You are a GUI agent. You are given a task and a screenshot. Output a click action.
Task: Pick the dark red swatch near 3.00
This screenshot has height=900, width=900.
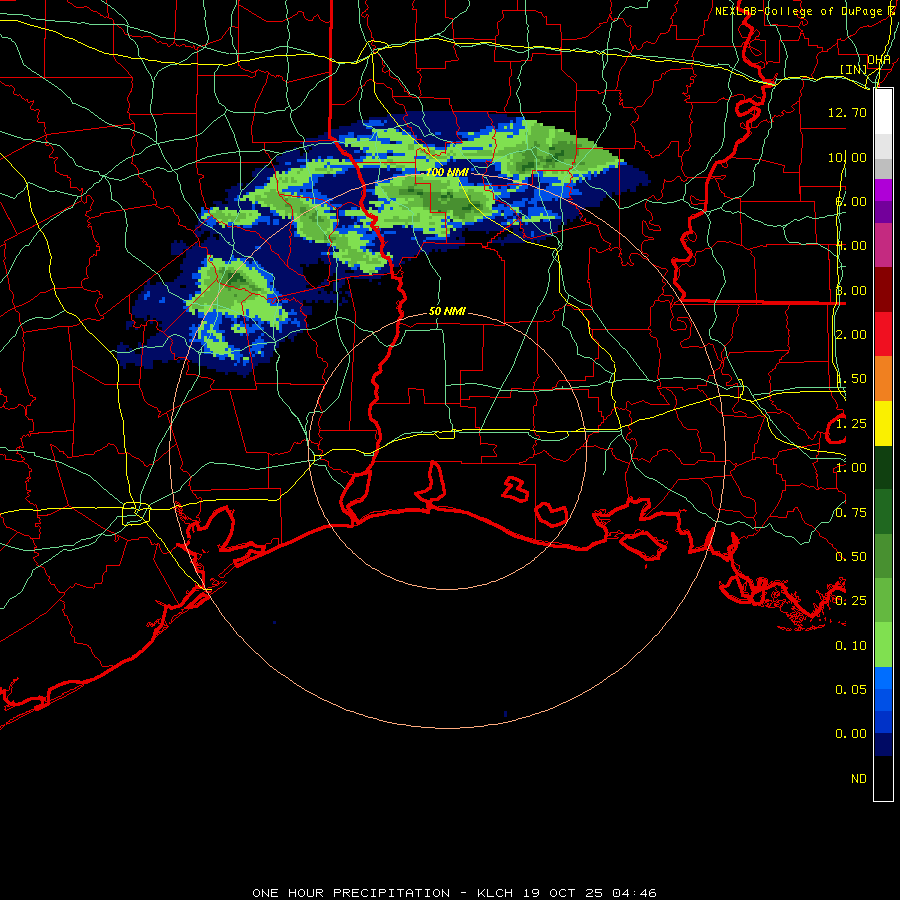tap(883, 290)
